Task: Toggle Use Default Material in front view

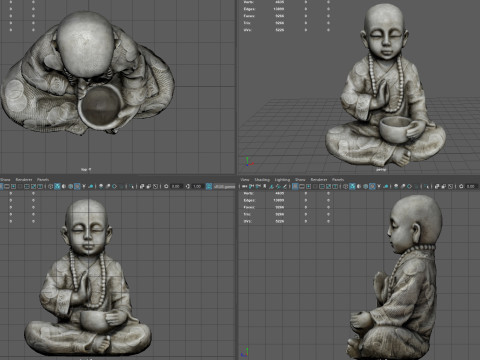Action: [x=64, y=186]
